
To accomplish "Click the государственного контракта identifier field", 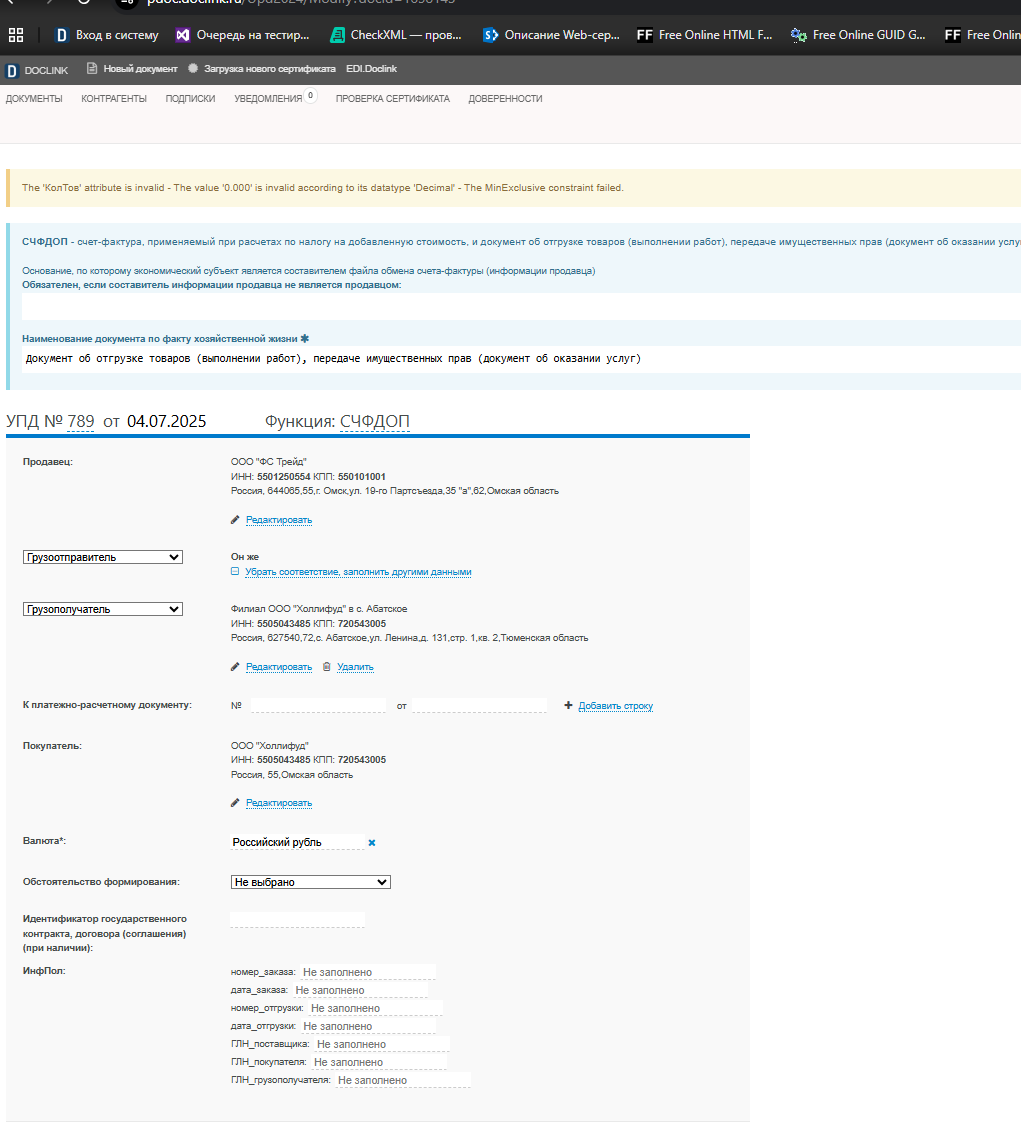I will coord(297,920).
